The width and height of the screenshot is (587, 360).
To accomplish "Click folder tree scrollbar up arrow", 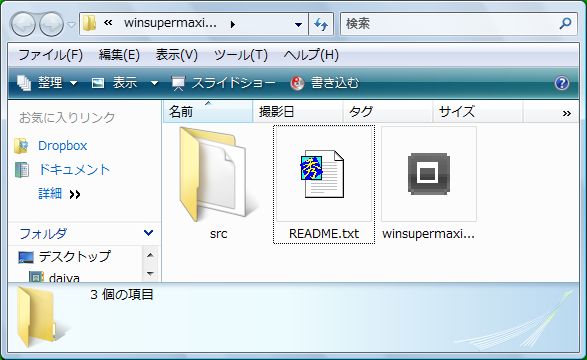I will [x=150, y=256].
